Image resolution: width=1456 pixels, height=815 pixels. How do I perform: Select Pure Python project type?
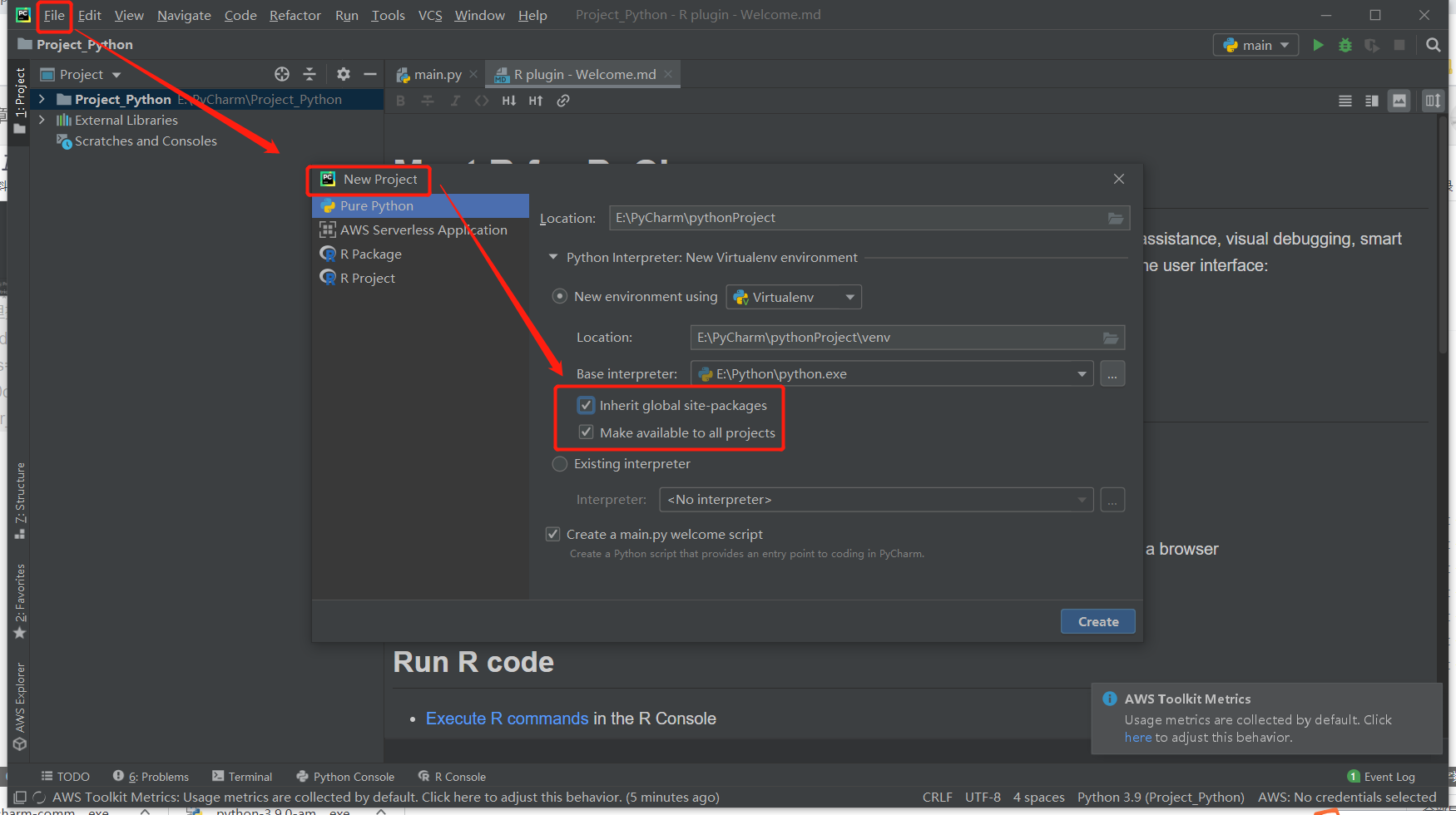click(x=420, y=205)
